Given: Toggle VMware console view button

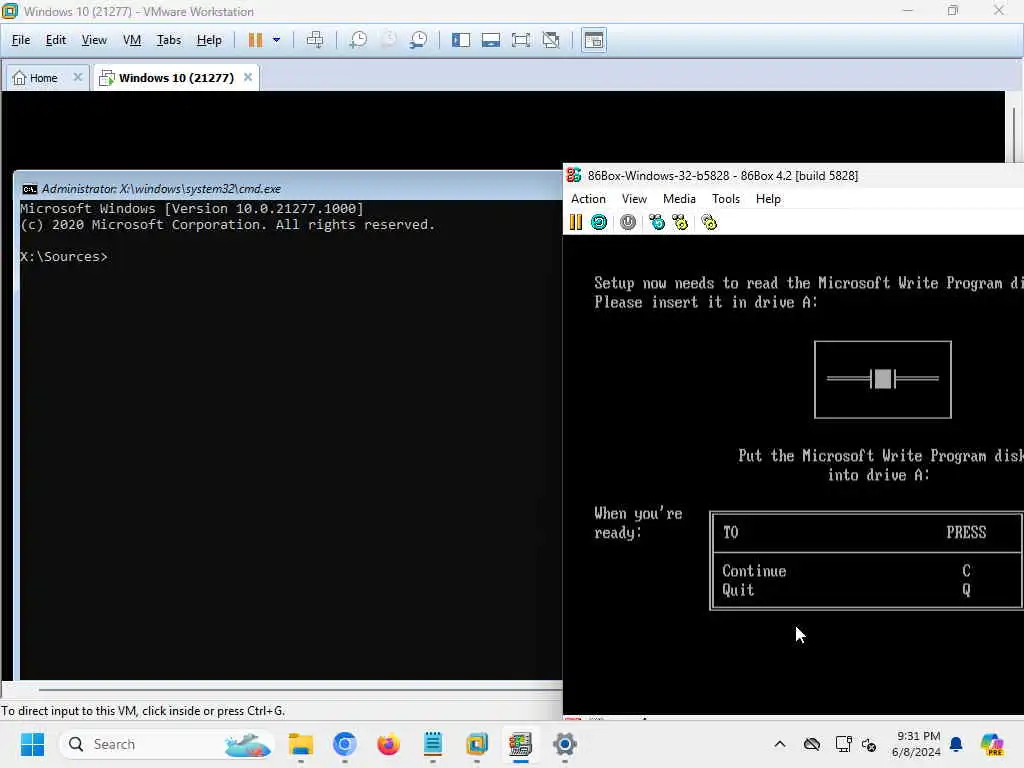Looking at the screenshot, I should (594, 40).
